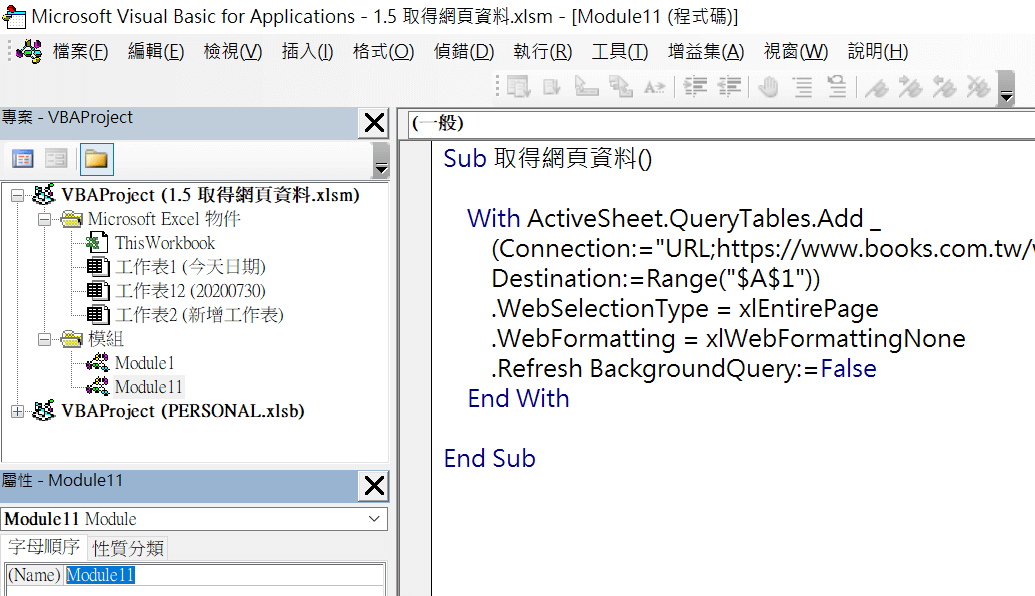The image size is (1035, 596).
Task: Expand the VBAProject (PERSONAL.xlsb) node
Action: (x=18, y=411)
